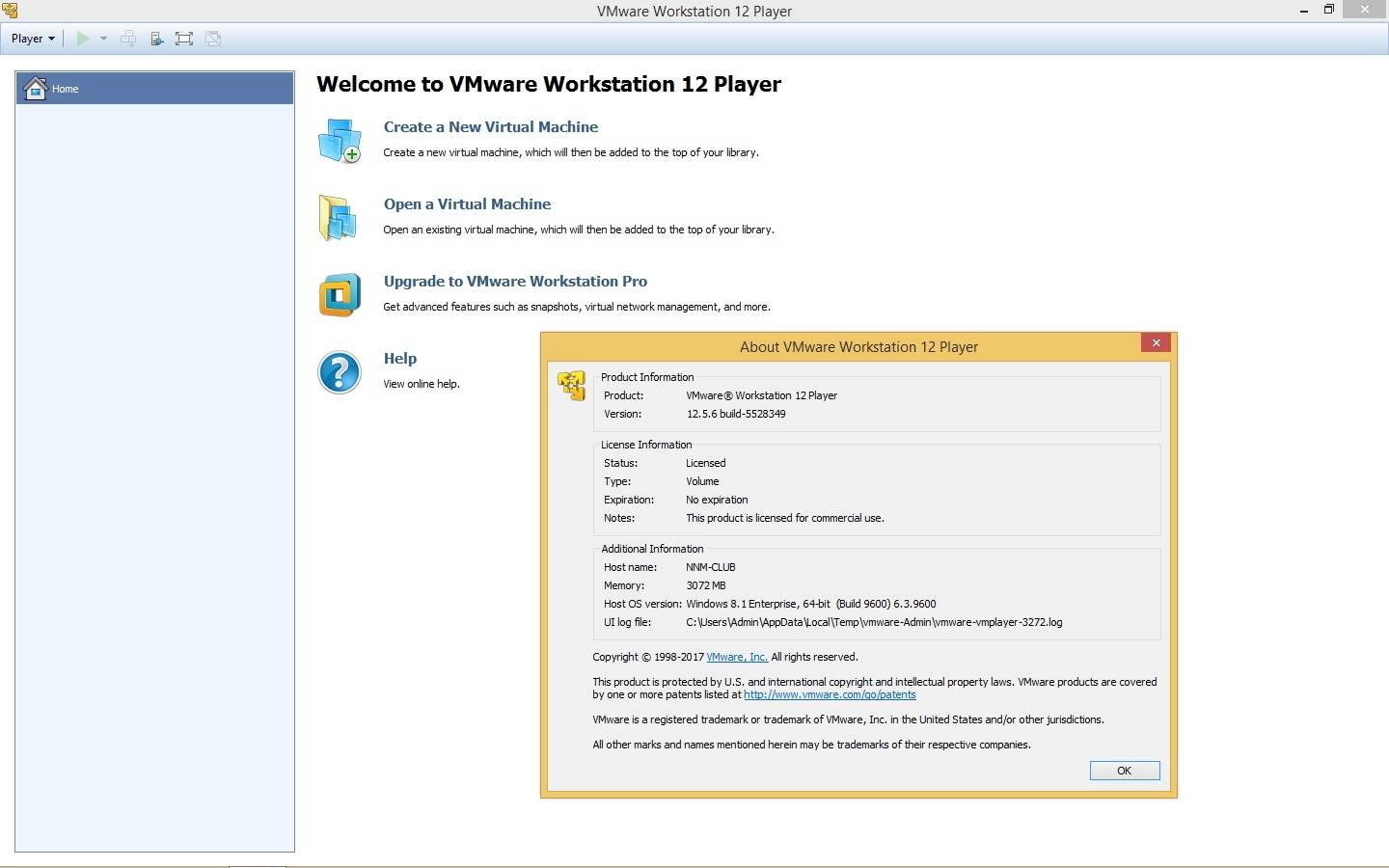1389x868 pixels.
Task: Click Upgrade to VMware Workstation Pro link
Action: coord(515,281)
